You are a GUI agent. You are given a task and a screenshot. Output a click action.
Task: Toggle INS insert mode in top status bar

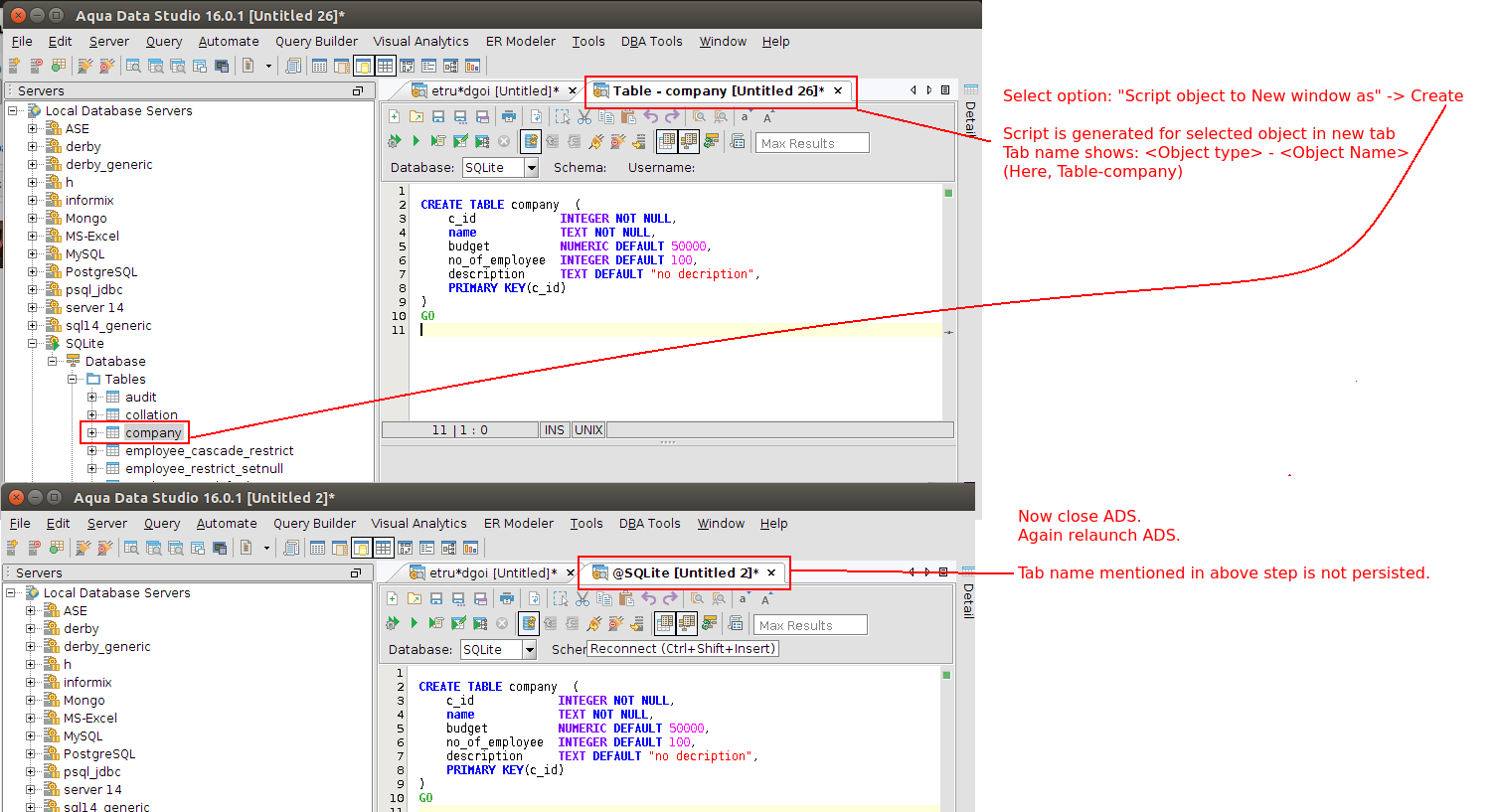pos(555,430)
